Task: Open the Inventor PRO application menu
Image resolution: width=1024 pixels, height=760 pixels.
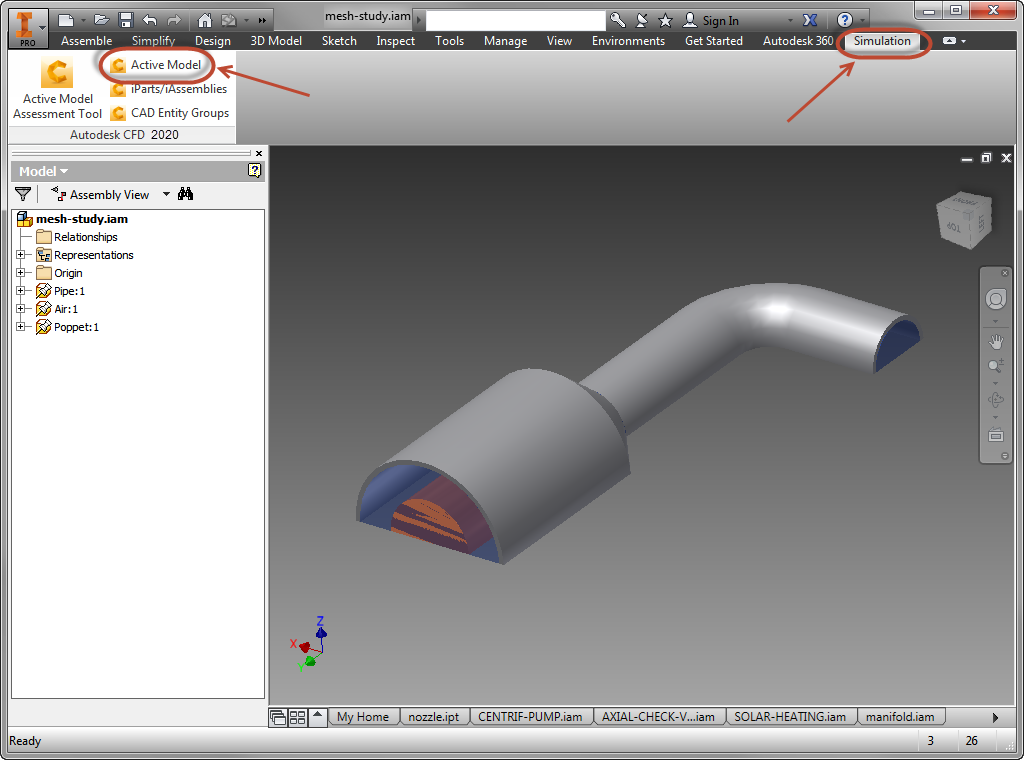Action: point(27,29)
